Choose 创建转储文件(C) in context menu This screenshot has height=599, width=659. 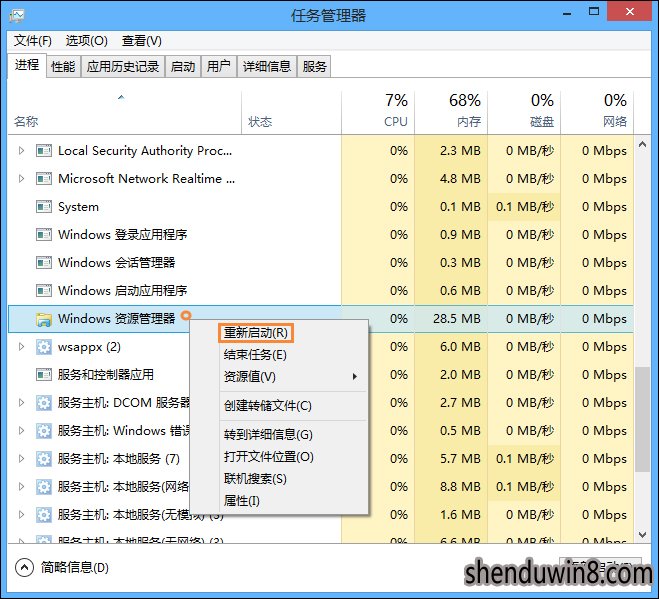pos(268,406)
